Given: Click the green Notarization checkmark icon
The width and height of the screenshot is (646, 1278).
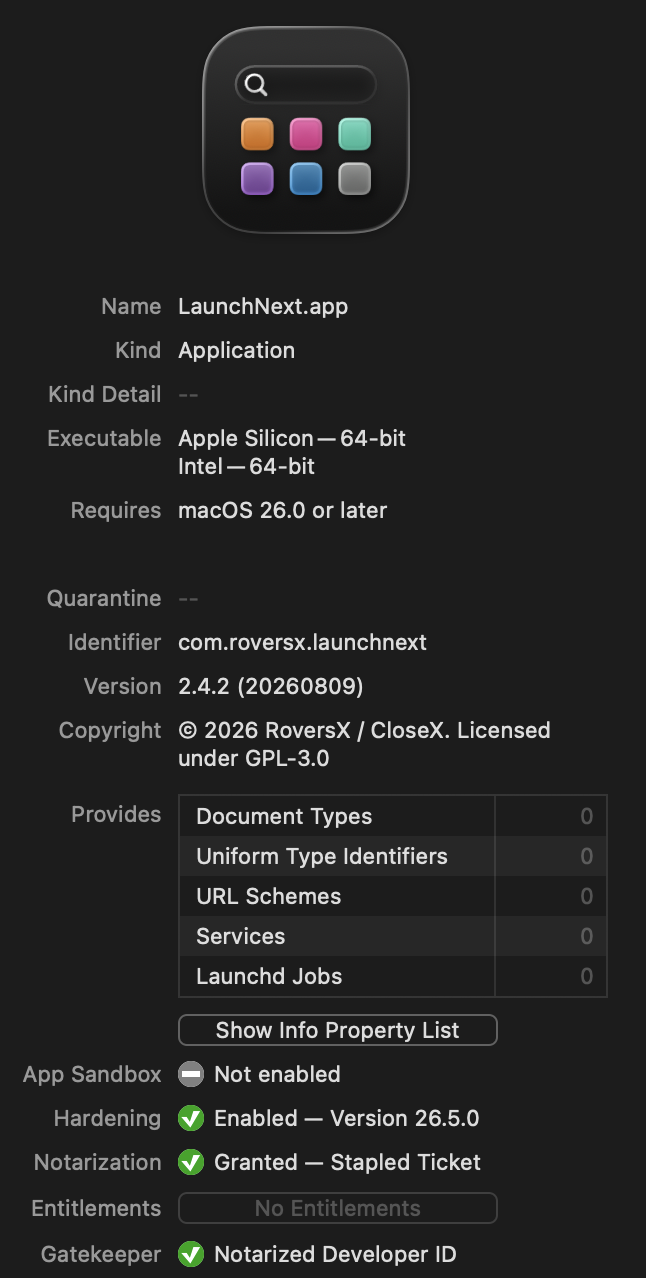Looking at the screenshot, I should (191, 1162).
